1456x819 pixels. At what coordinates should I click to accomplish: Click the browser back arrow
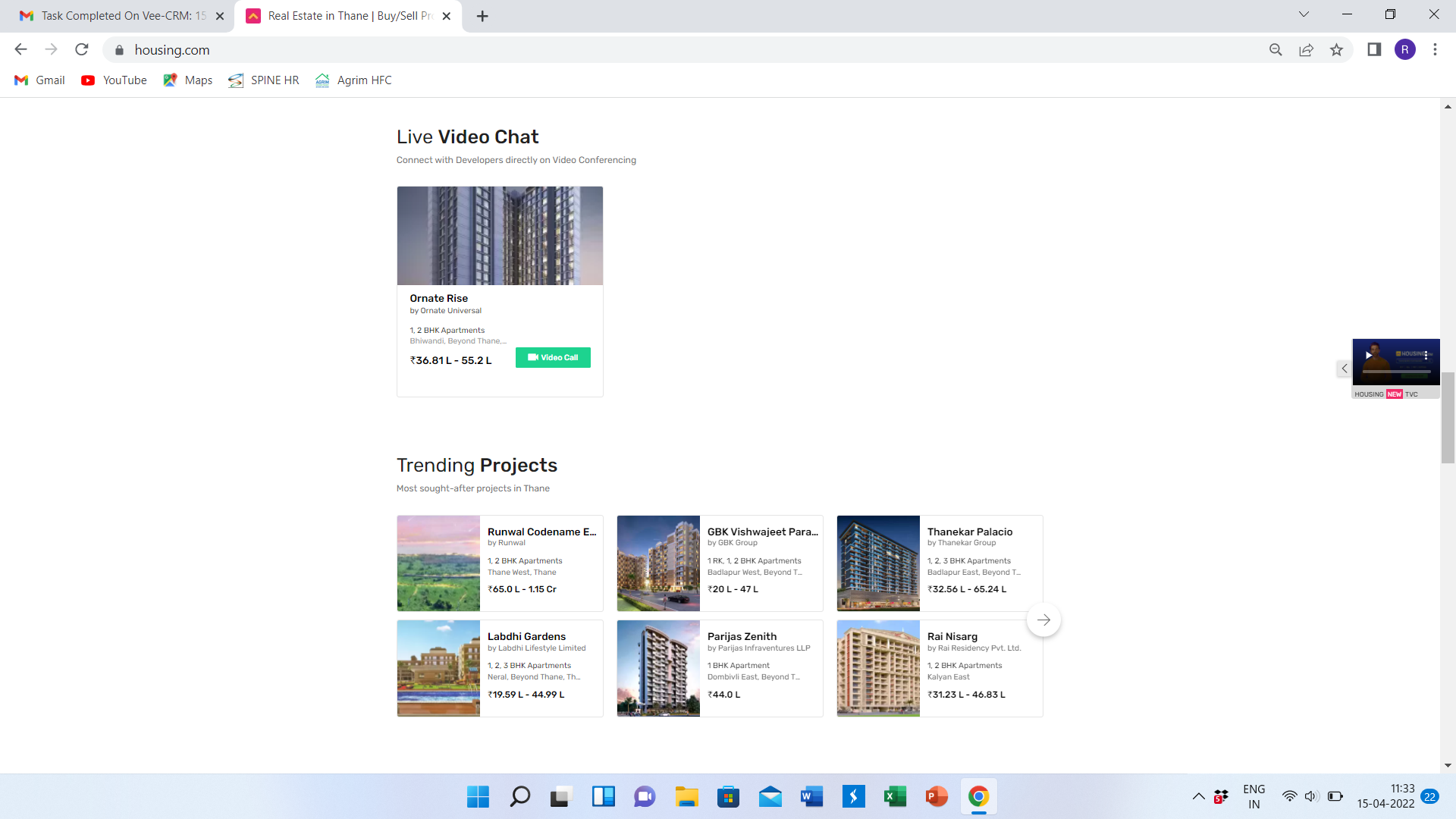[x=20, y=49]
